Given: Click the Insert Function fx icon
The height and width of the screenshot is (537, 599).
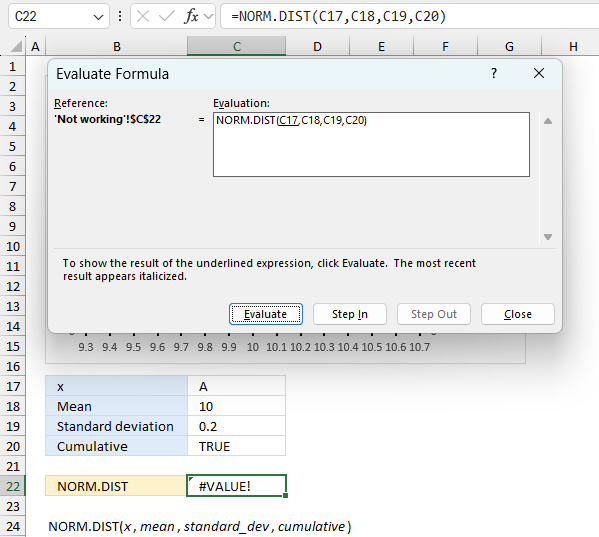Looking at the screenshot, I should (191, 16).
